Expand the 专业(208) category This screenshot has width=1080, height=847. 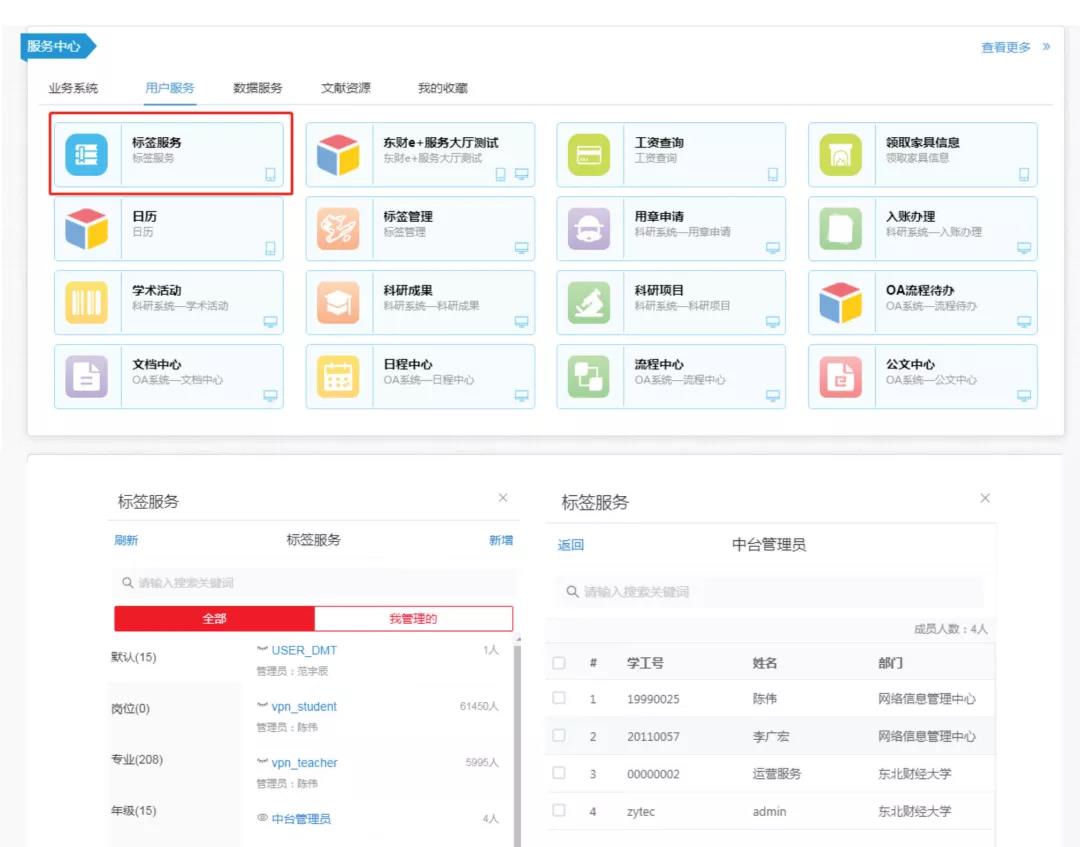tap(137, 760)
